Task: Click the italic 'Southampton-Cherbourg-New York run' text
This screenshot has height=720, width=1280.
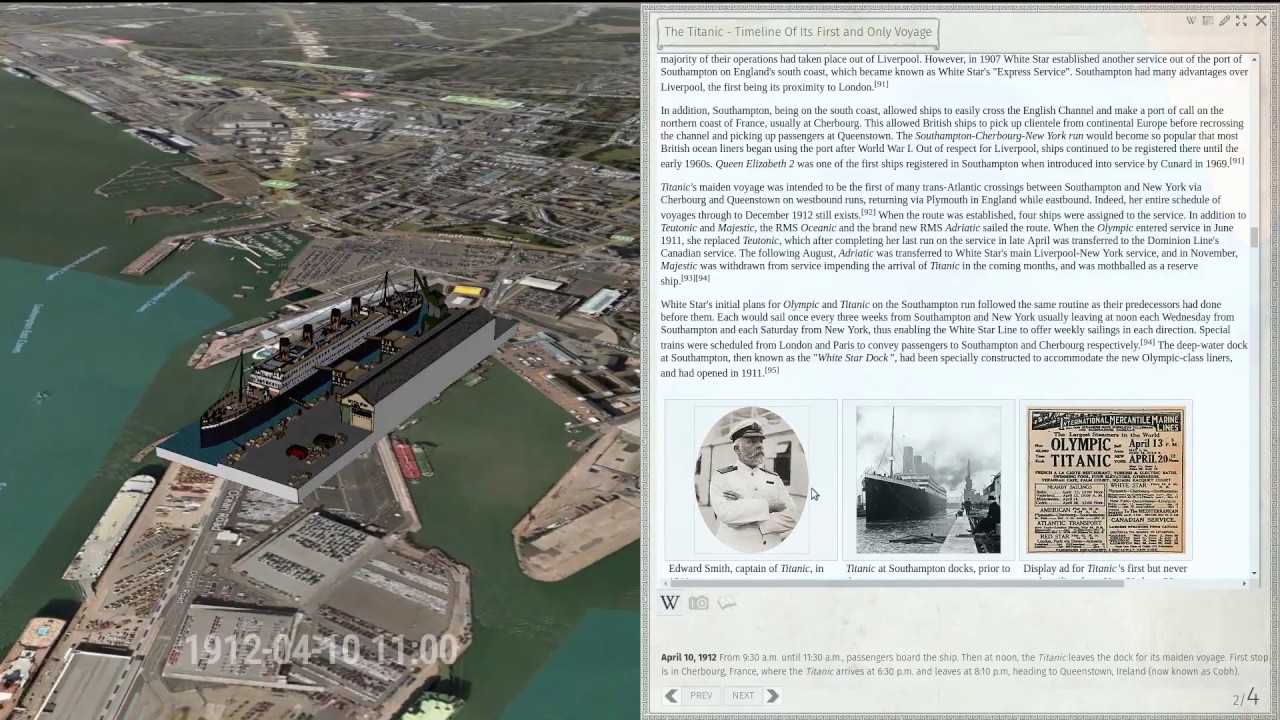Action: (x=999, y=136)
